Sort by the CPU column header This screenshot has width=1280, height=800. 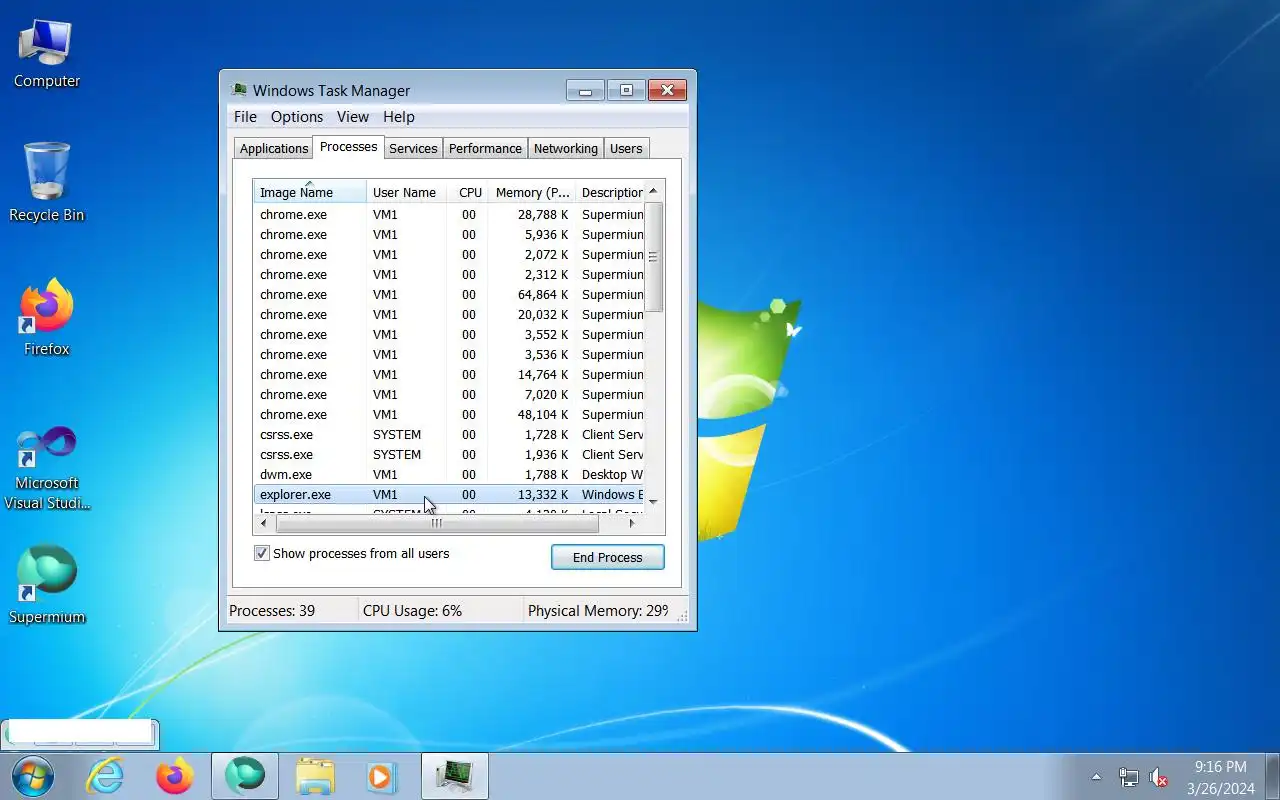pyautogui.click(x=467, y=192)
